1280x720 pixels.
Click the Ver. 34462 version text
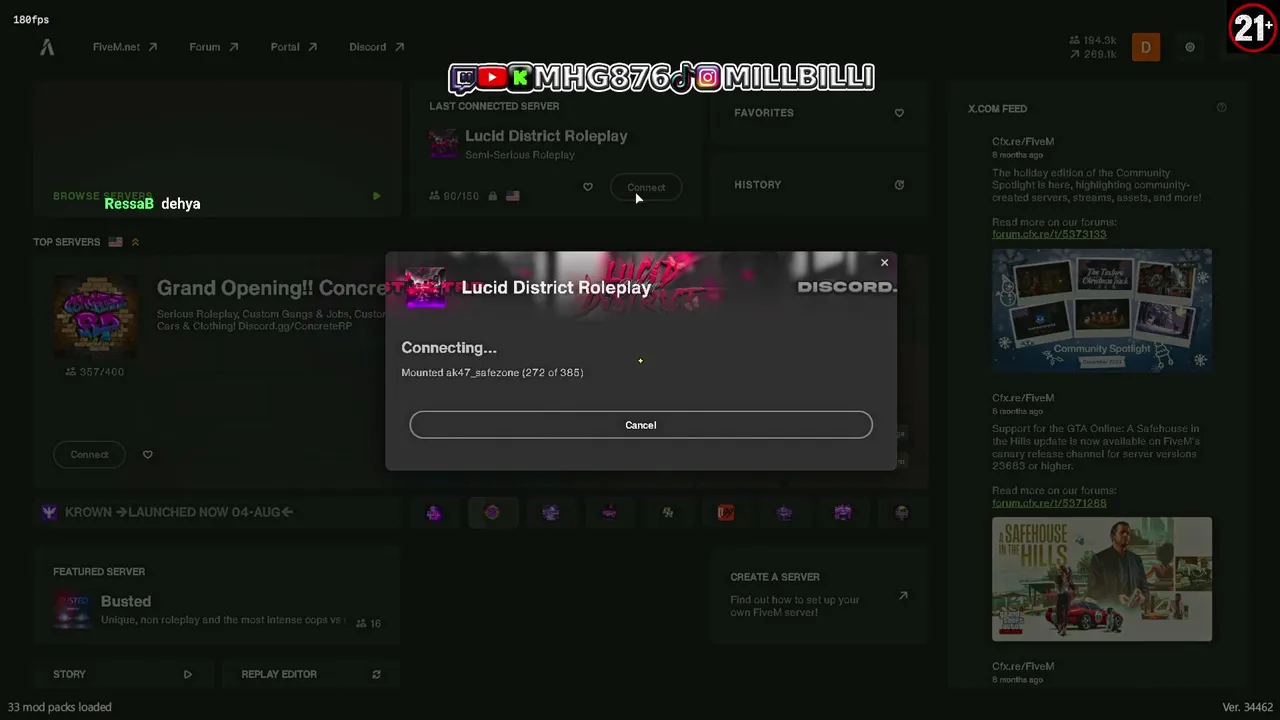coord(1247,707)
